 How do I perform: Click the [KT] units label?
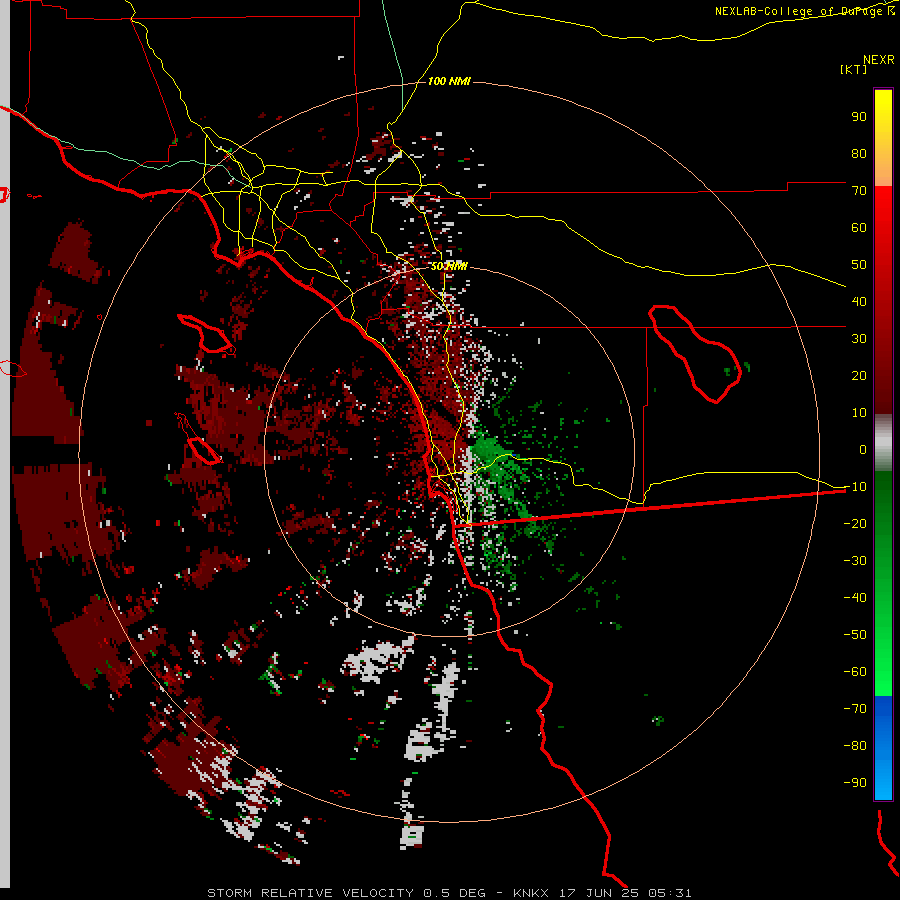tap(853, 69)
